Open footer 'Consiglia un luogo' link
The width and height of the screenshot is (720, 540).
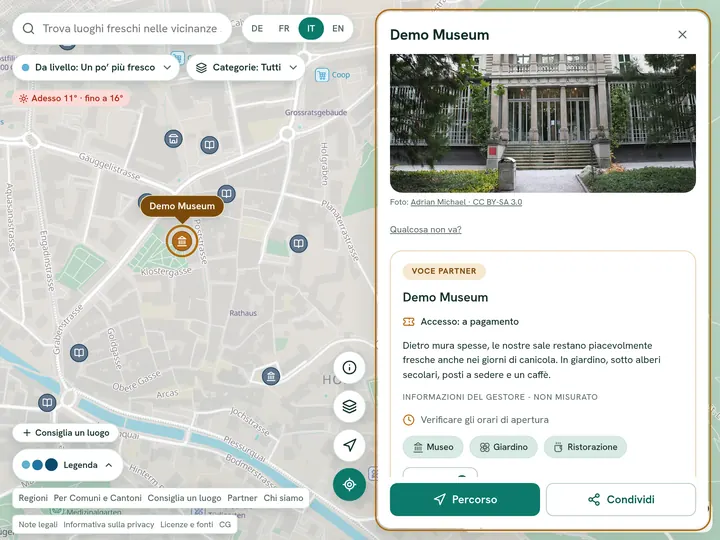tap(184, 498)
